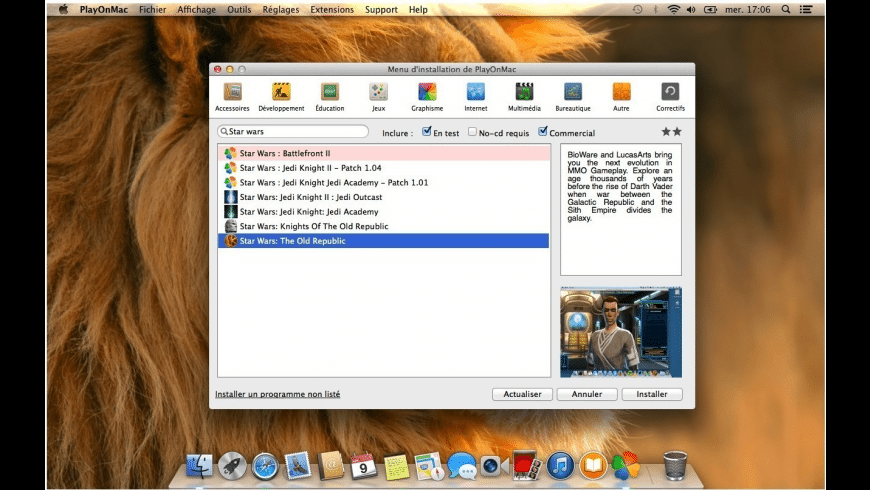The height and width of the screenshot is (490, 870).
Task: Open the Jeux games category
Action: coord(378,97)
